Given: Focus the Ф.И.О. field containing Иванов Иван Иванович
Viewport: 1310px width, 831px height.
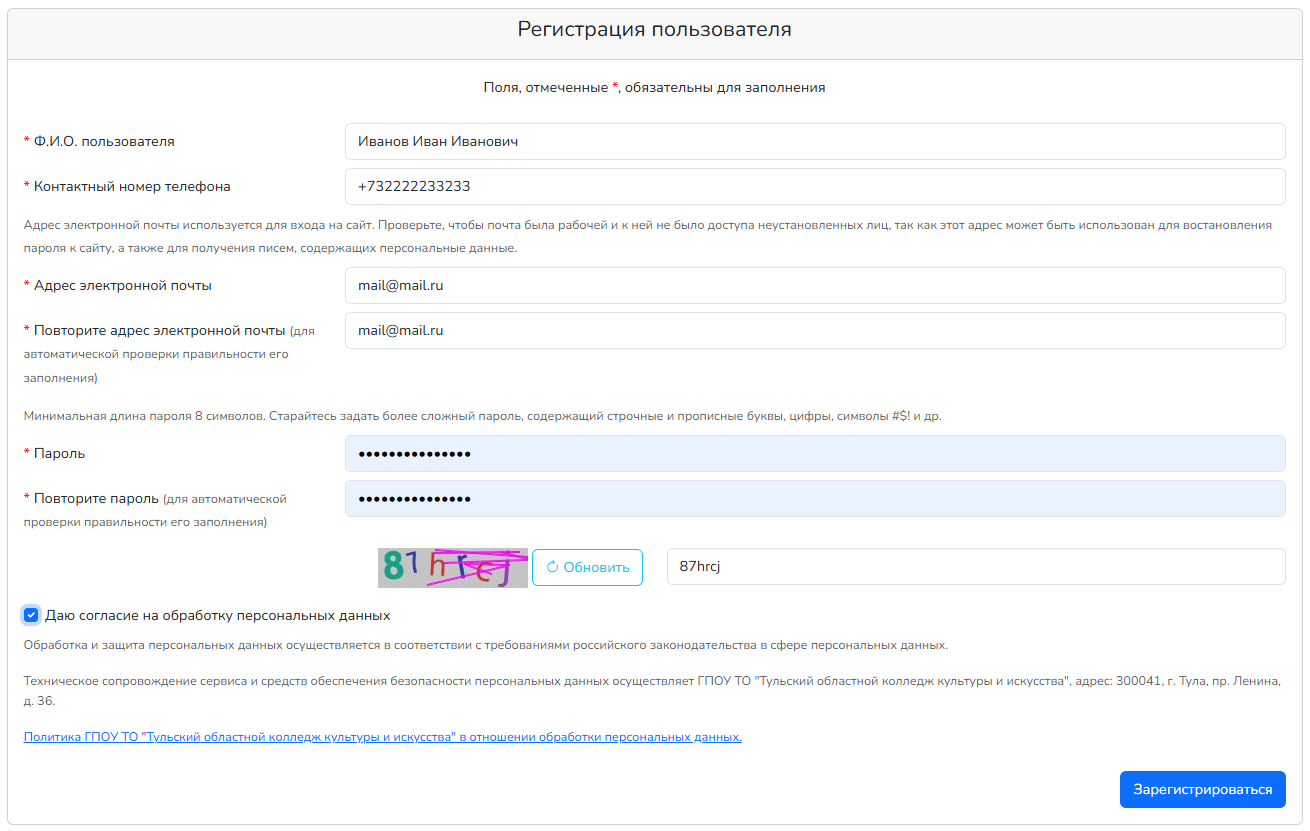Looking at the screenshot, I should click(x=814, y=141).
